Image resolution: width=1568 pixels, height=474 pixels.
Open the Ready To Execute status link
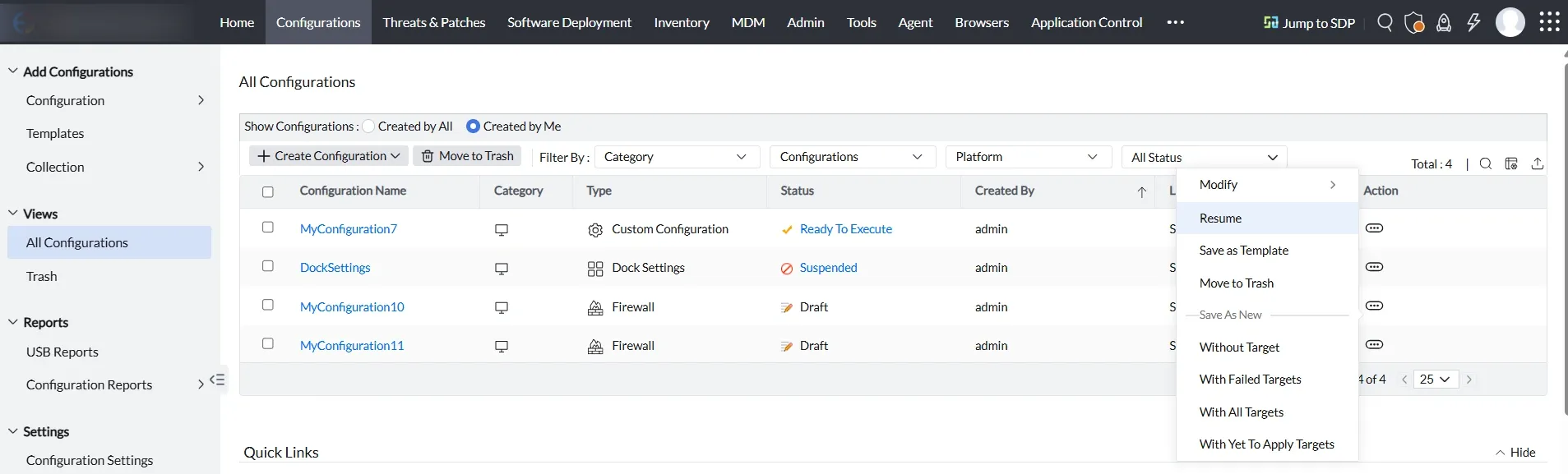pos(846,229)
